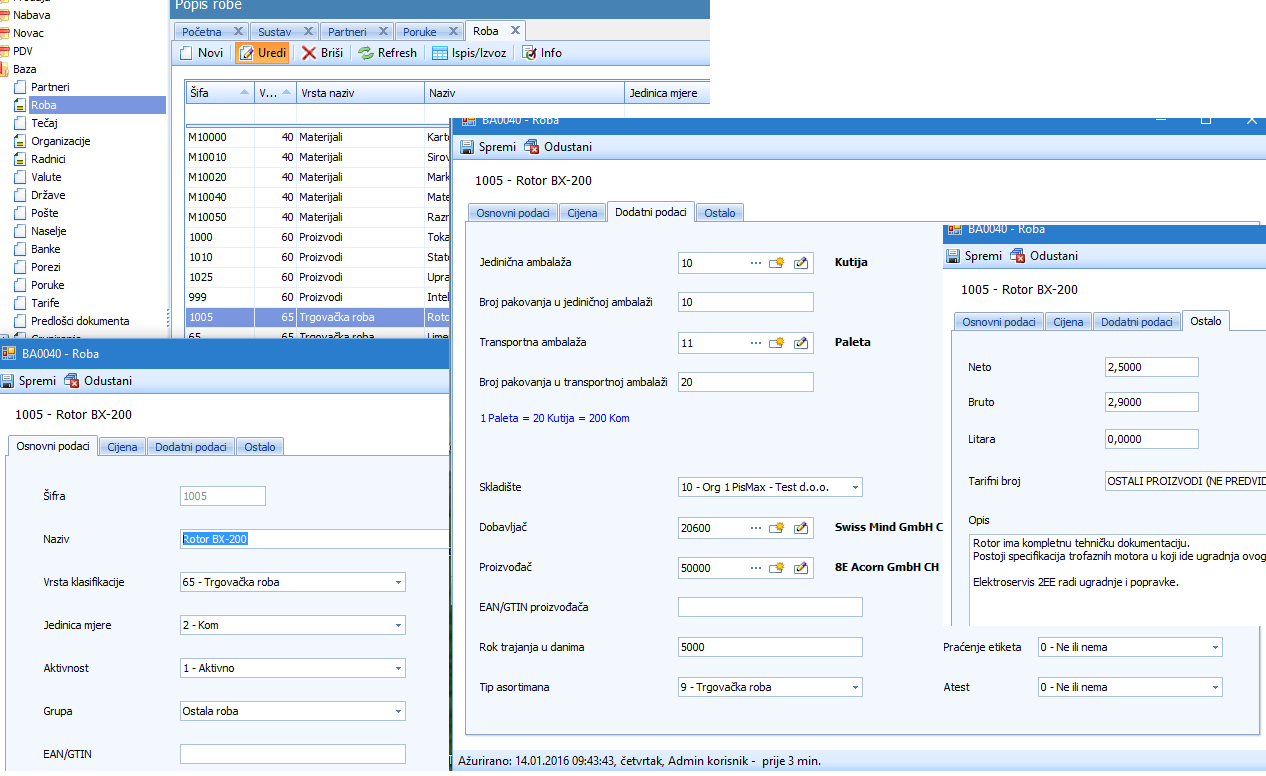Open the Ispis/Izvoz print-export option
This screenshot has width=1266, height=776.
tap(469, 53)
